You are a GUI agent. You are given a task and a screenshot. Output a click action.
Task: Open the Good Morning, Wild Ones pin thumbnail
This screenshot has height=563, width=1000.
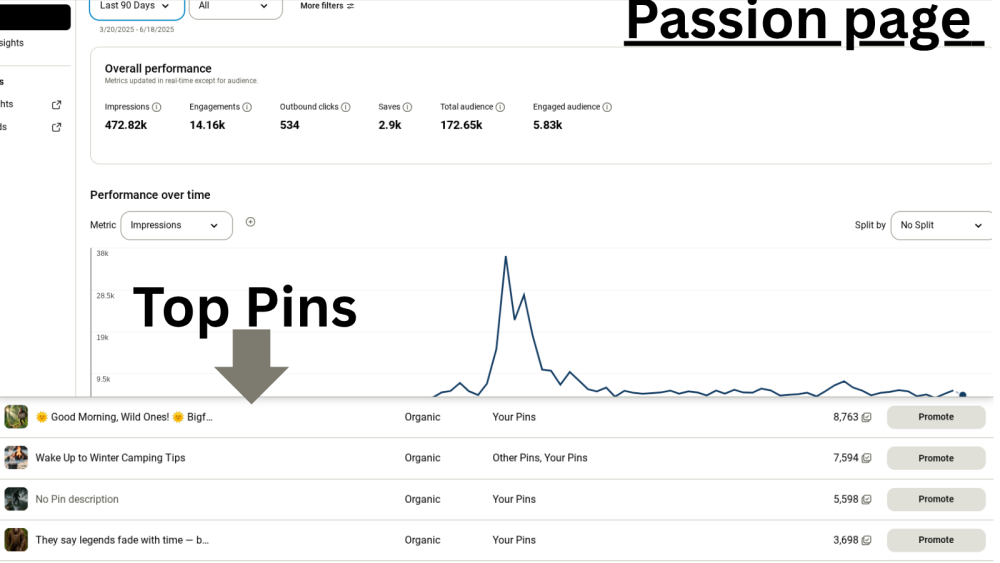pyautogui.click(x=16, y=417)
